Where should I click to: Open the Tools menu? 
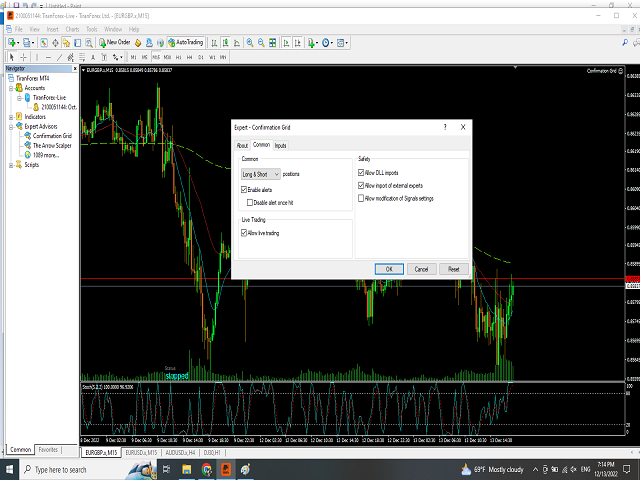click(x=92, y=29)
